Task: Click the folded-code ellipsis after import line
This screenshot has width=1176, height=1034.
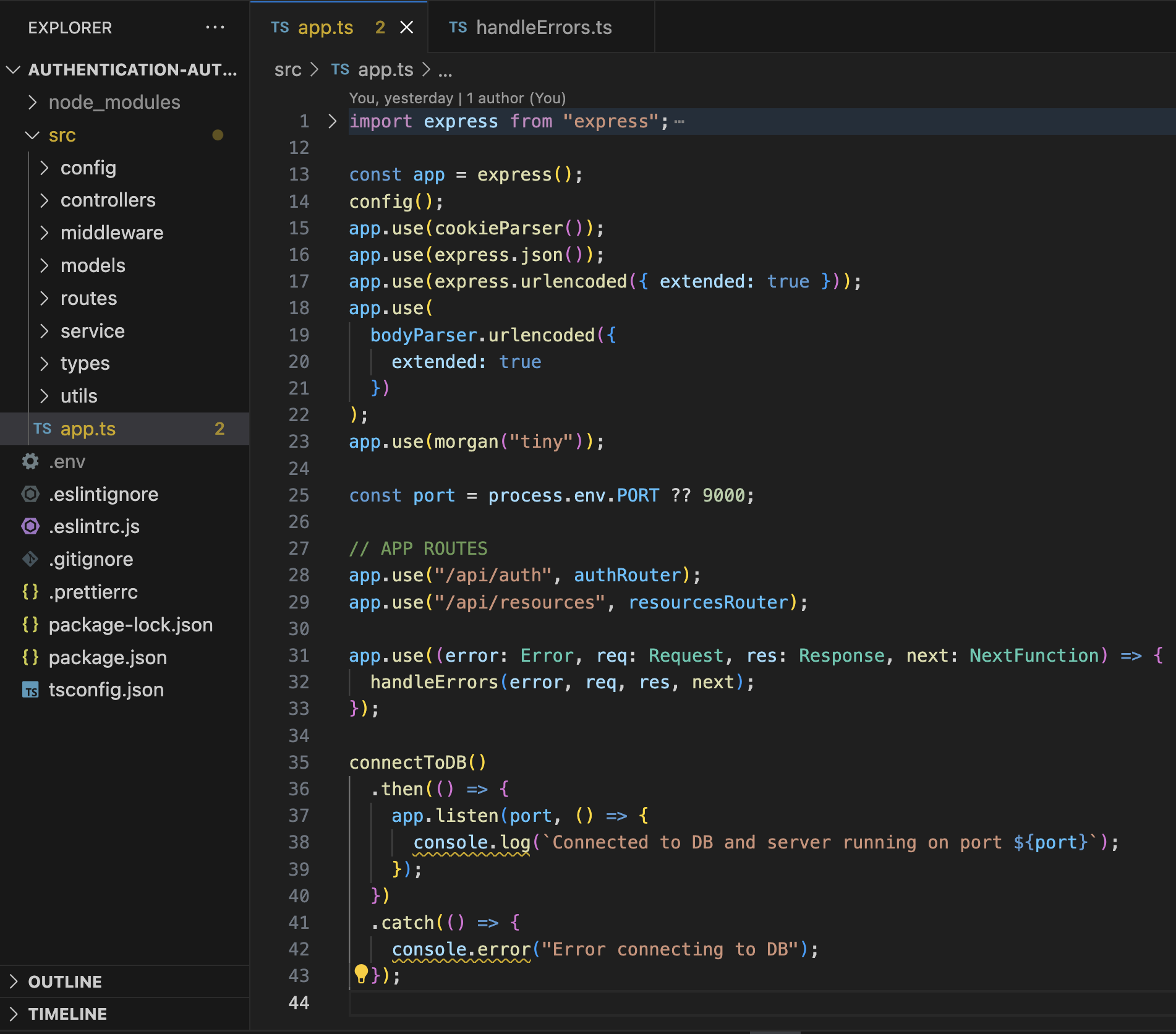Action: pyautogui.click(x=680, y=122)
